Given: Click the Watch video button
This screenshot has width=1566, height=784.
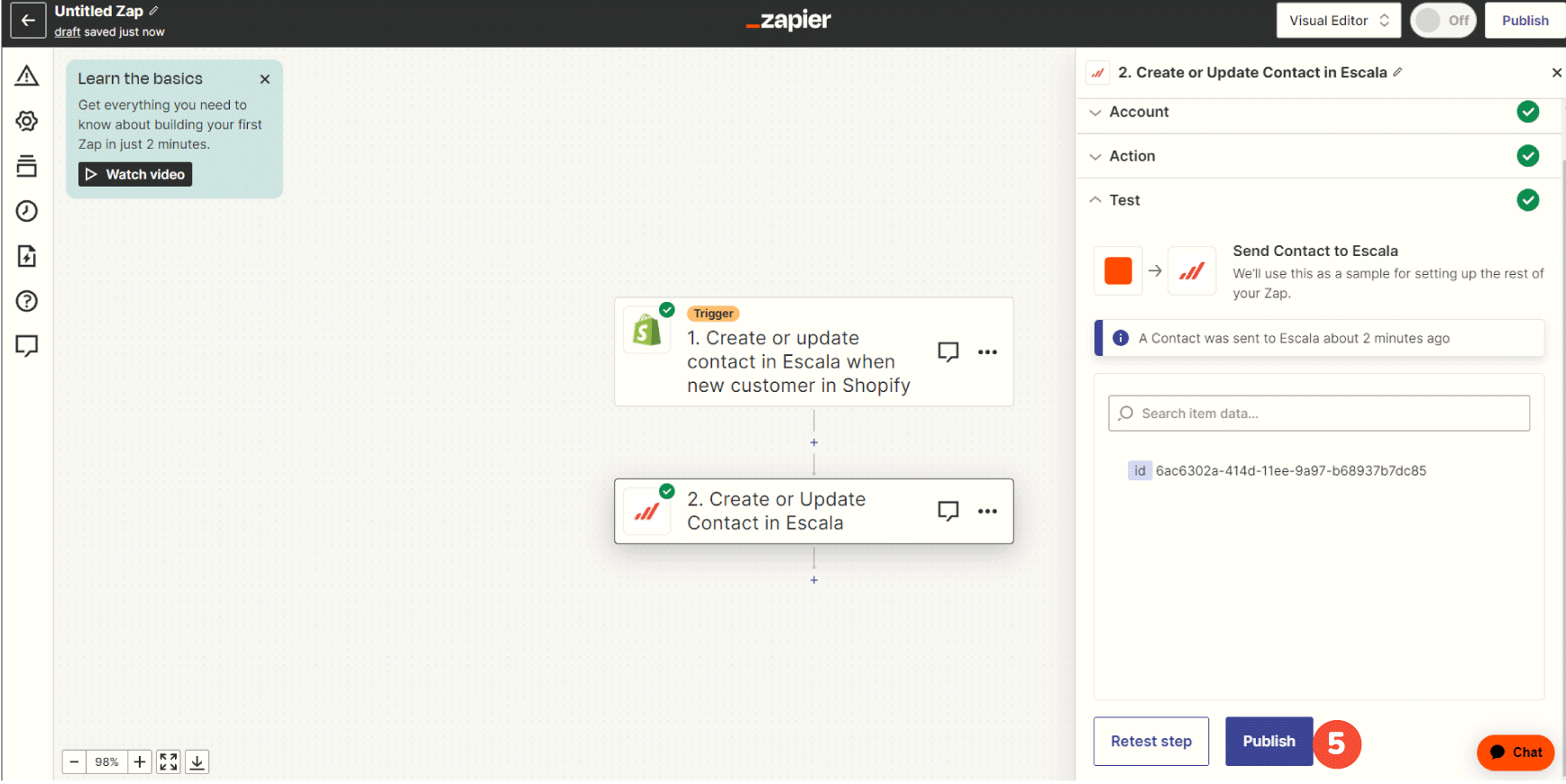Looking at the screenshot, I should coord(135,174).
